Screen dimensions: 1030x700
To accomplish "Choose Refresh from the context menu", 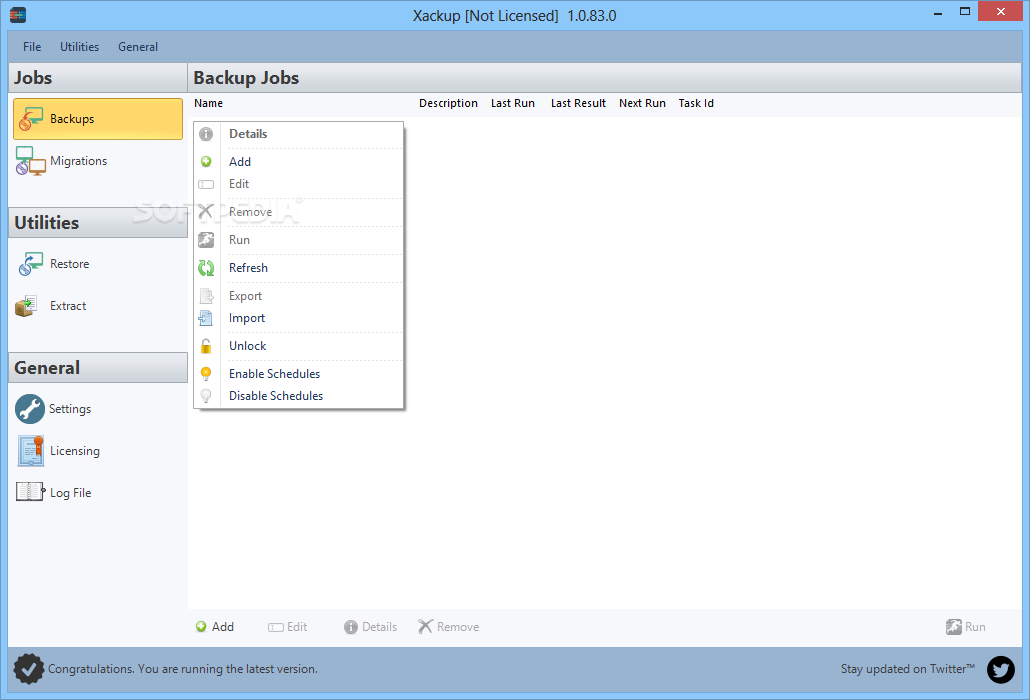I will (x=298, y=268).
